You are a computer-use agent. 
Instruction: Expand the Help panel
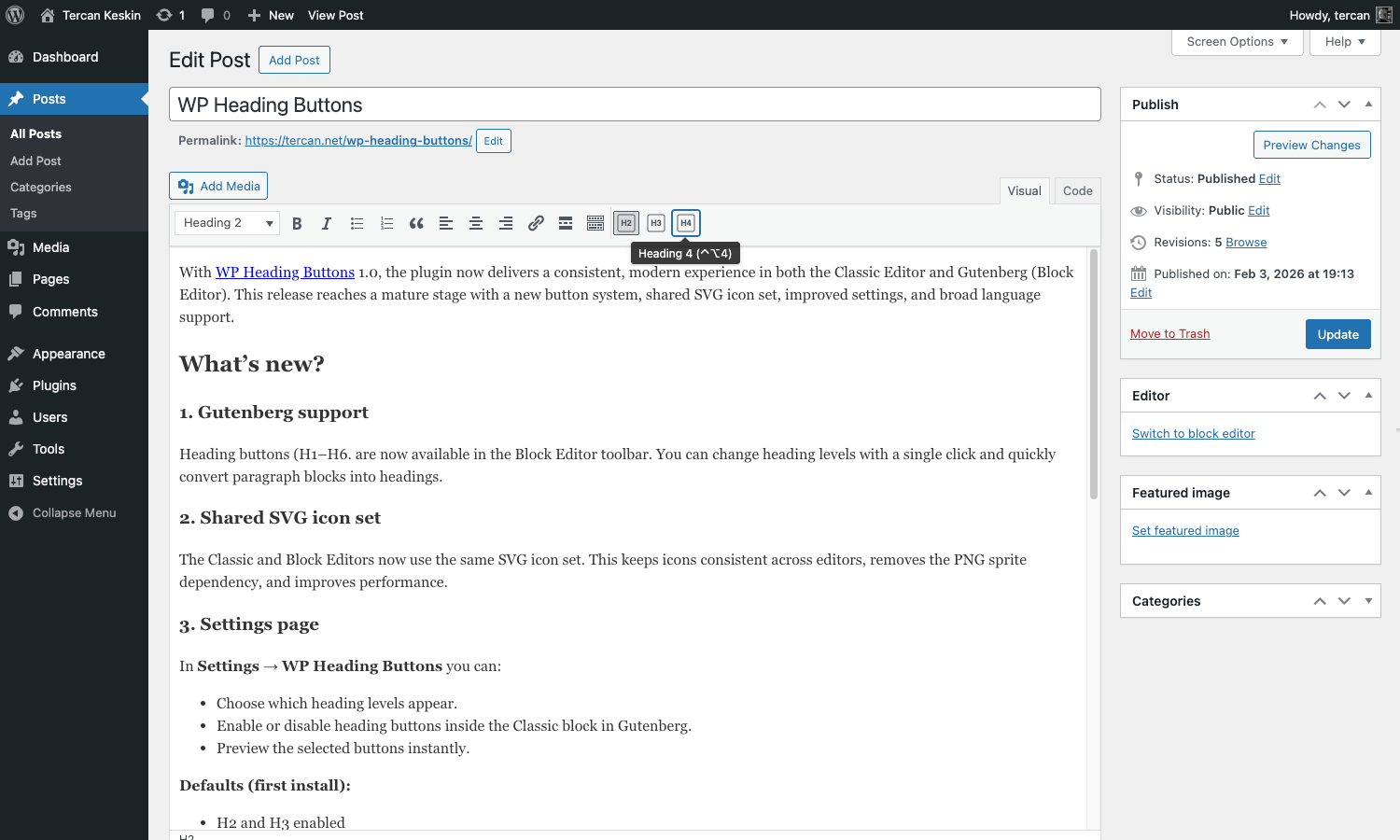(1345, 42)
